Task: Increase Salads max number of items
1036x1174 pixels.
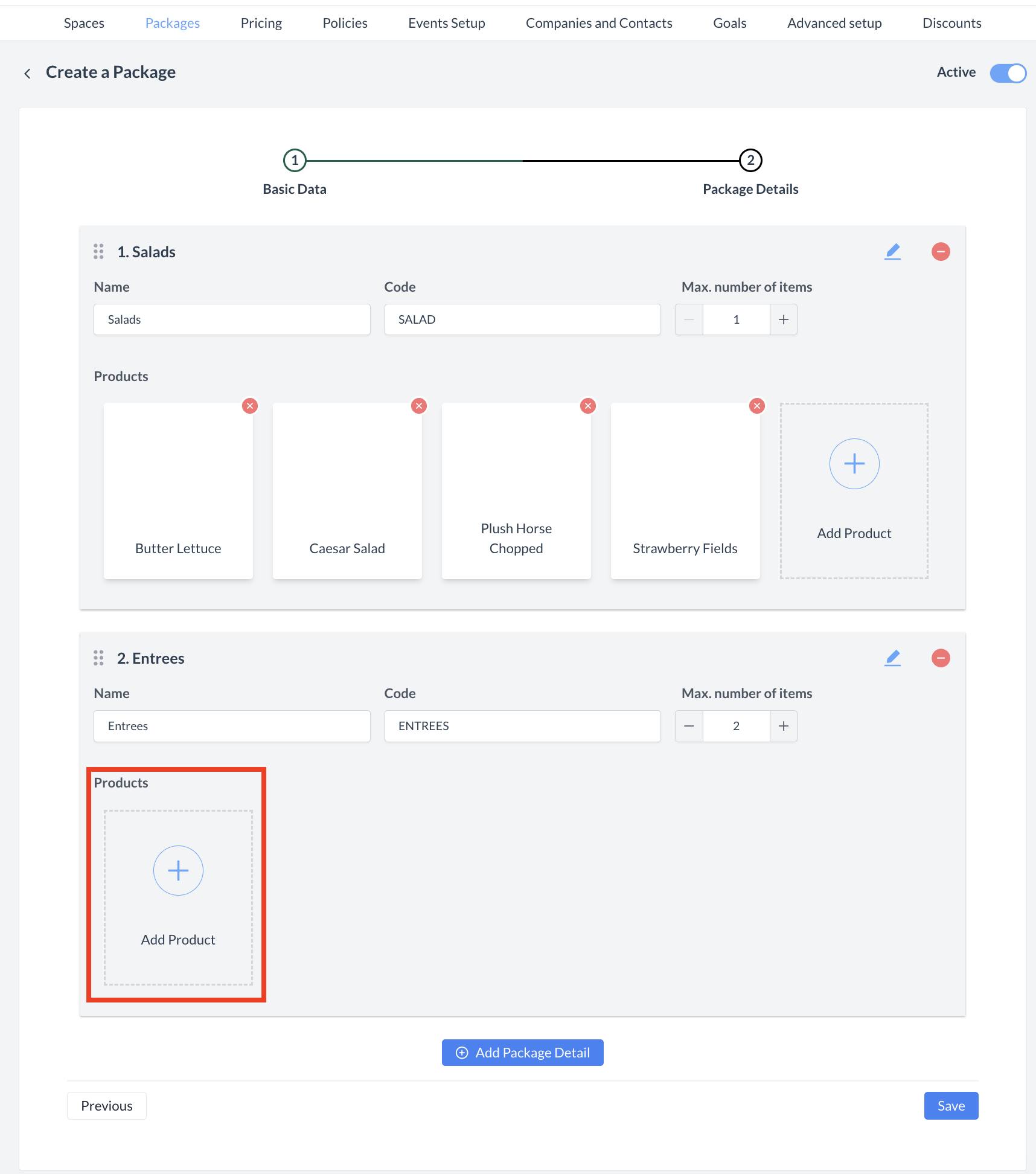Action: 784,319
